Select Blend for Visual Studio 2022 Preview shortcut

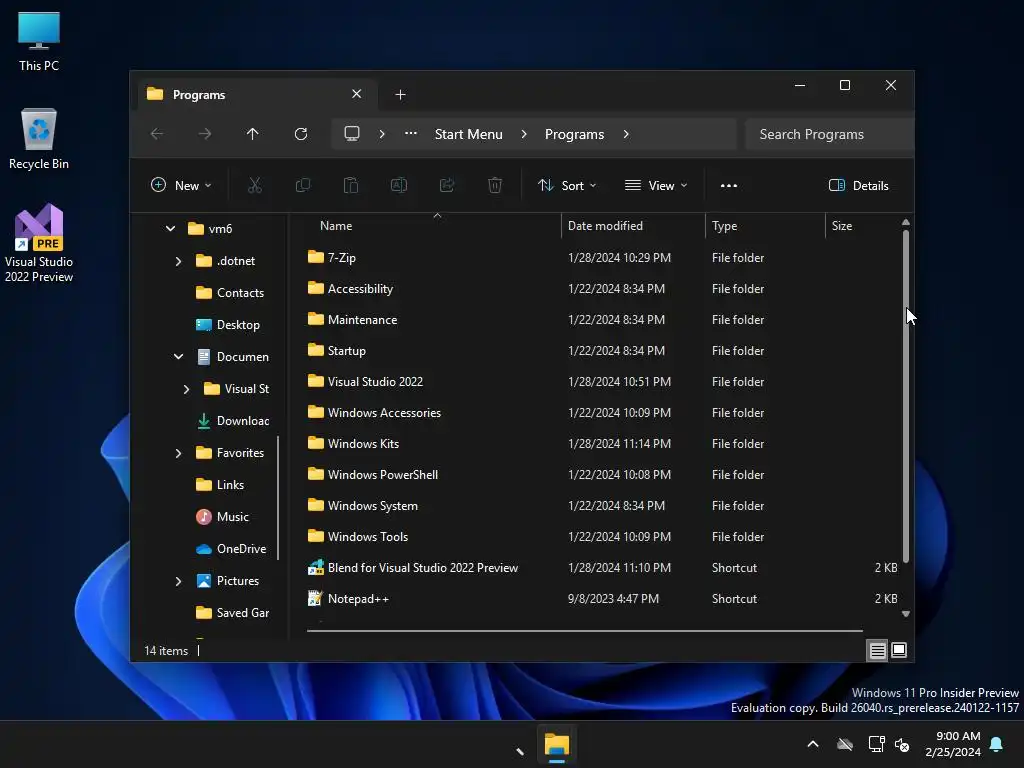423,568
